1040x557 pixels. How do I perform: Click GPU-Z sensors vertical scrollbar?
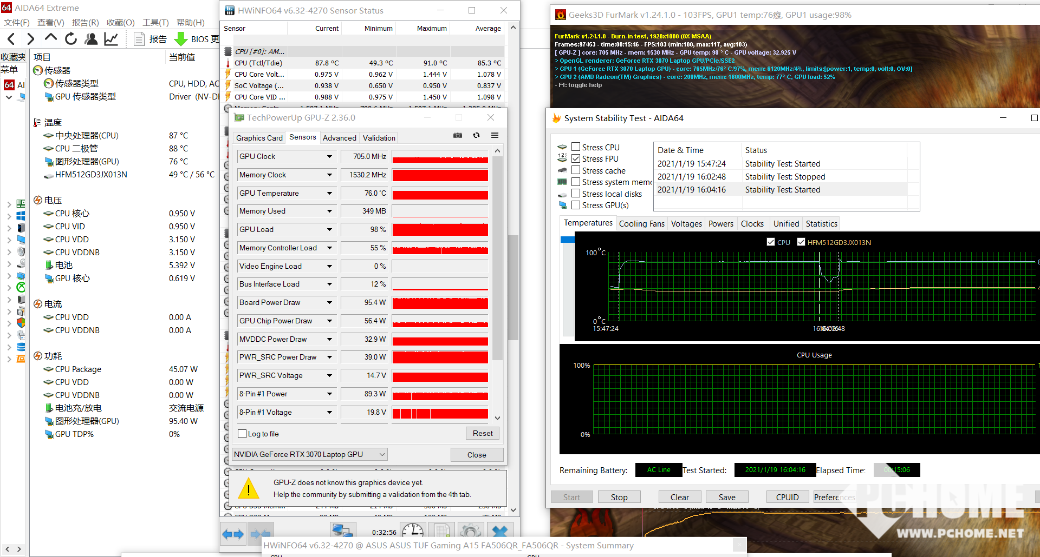[499, 259]
